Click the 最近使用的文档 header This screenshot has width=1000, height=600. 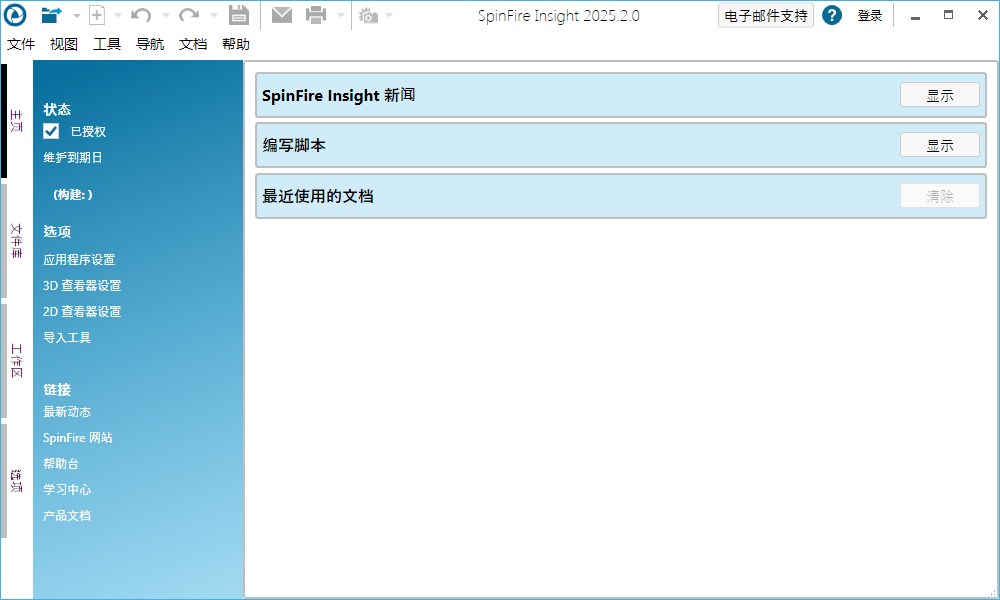pos(318,196)
